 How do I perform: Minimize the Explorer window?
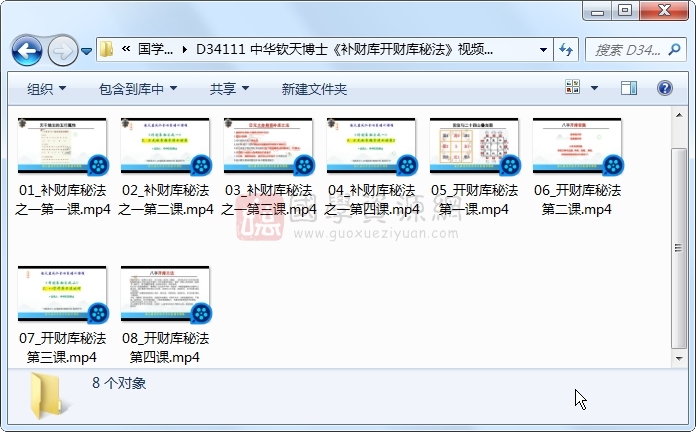pos(598,11)
